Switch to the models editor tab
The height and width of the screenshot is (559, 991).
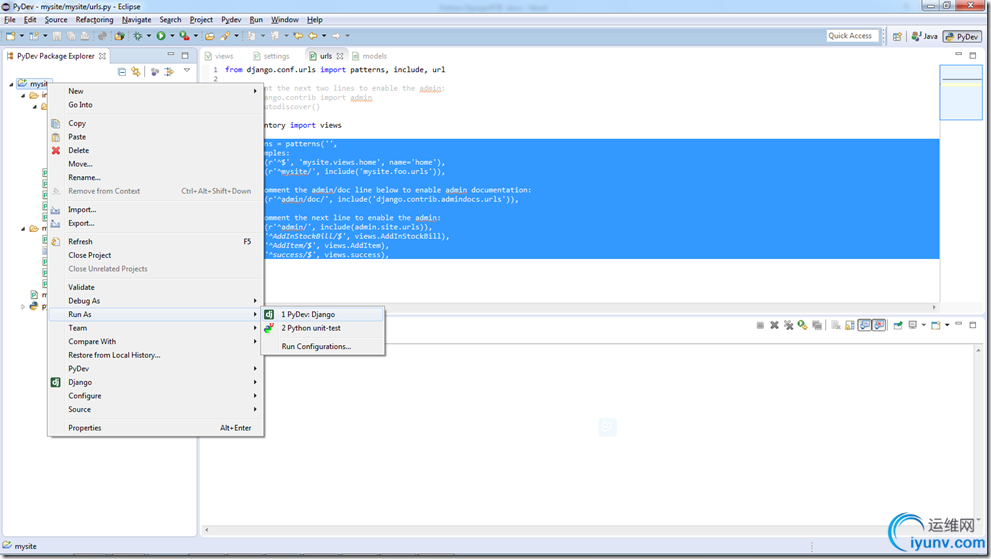click(x=369, y=56)
